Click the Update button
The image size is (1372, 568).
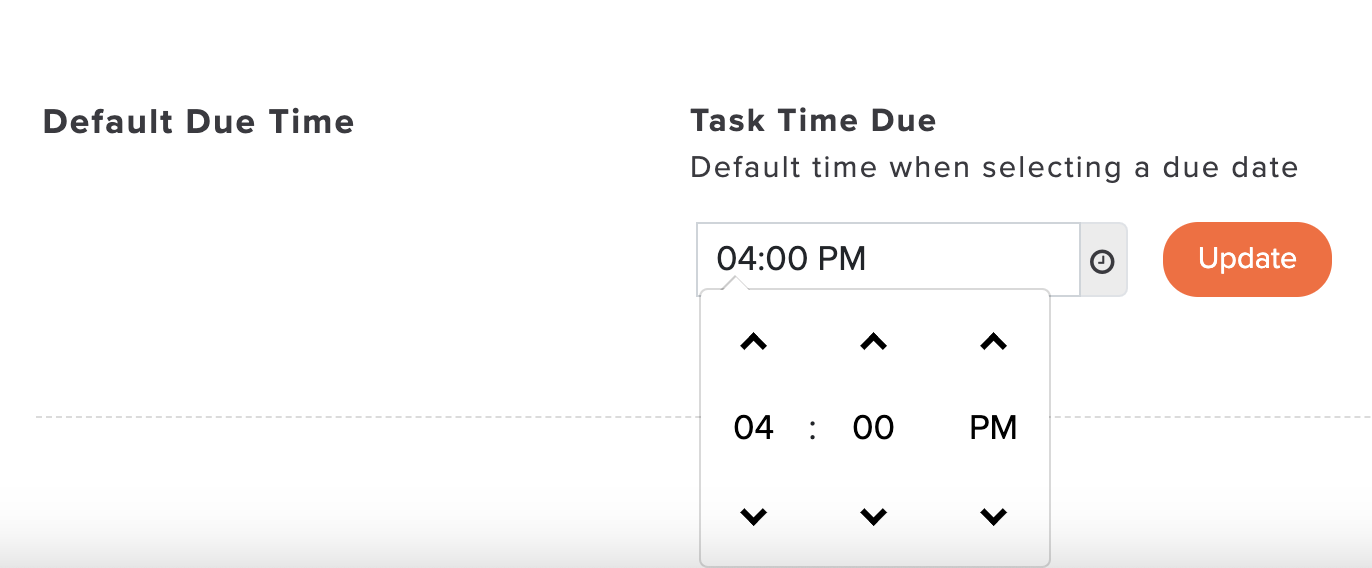pyautogui.click(x=1247, y=259)
